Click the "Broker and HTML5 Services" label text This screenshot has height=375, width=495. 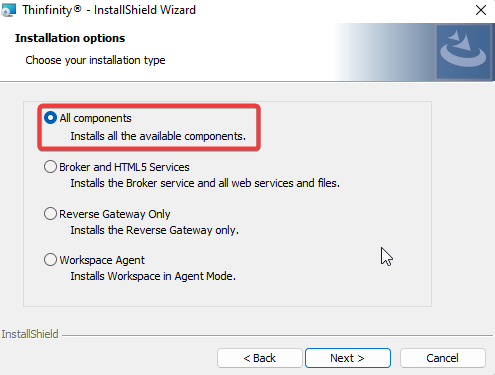point(124,167)
